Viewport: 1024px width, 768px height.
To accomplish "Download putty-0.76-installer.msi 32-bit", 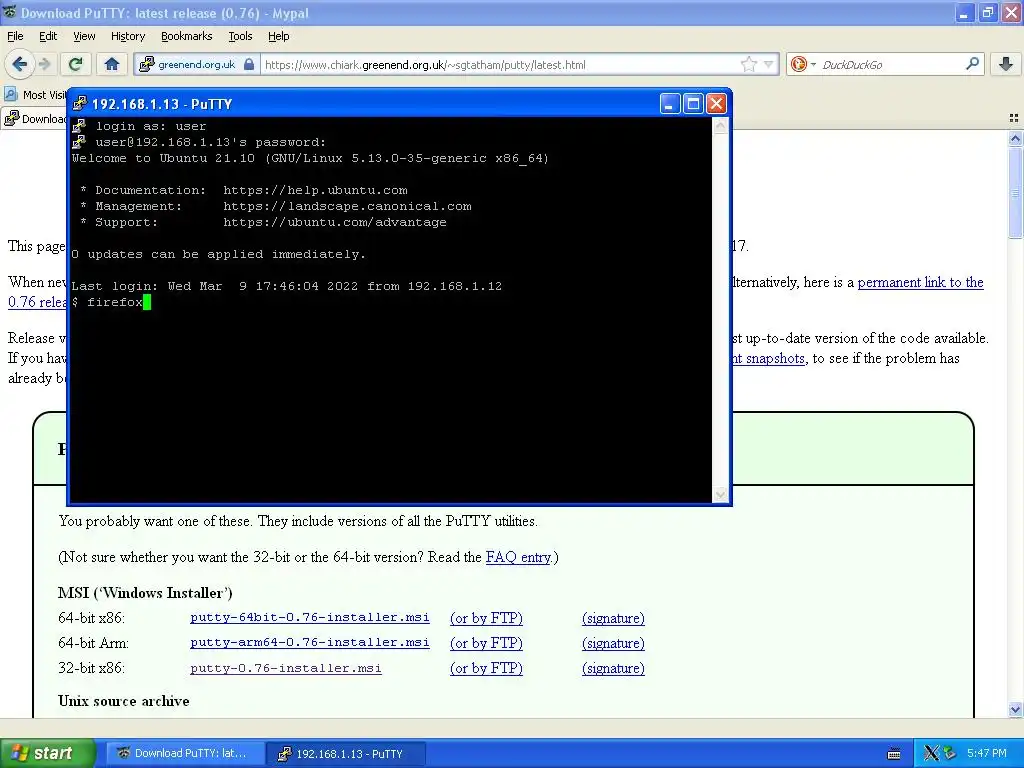I will tap(285, 667).
